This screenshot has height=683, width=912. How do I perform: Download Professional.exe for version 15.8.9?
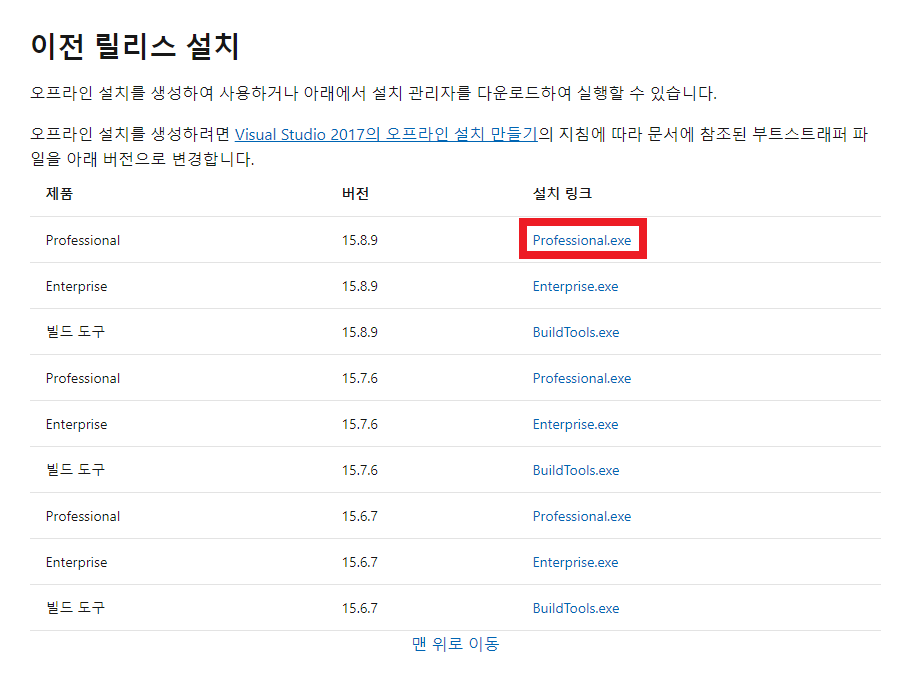[x=582, y=240]
